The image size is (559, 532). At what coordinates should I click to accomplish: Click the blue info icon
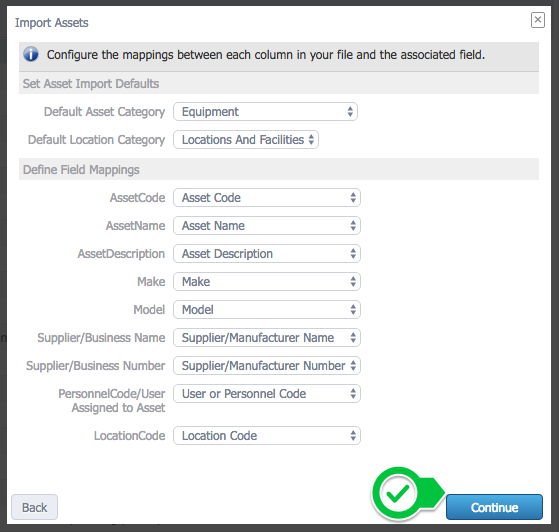pos(31,55)
